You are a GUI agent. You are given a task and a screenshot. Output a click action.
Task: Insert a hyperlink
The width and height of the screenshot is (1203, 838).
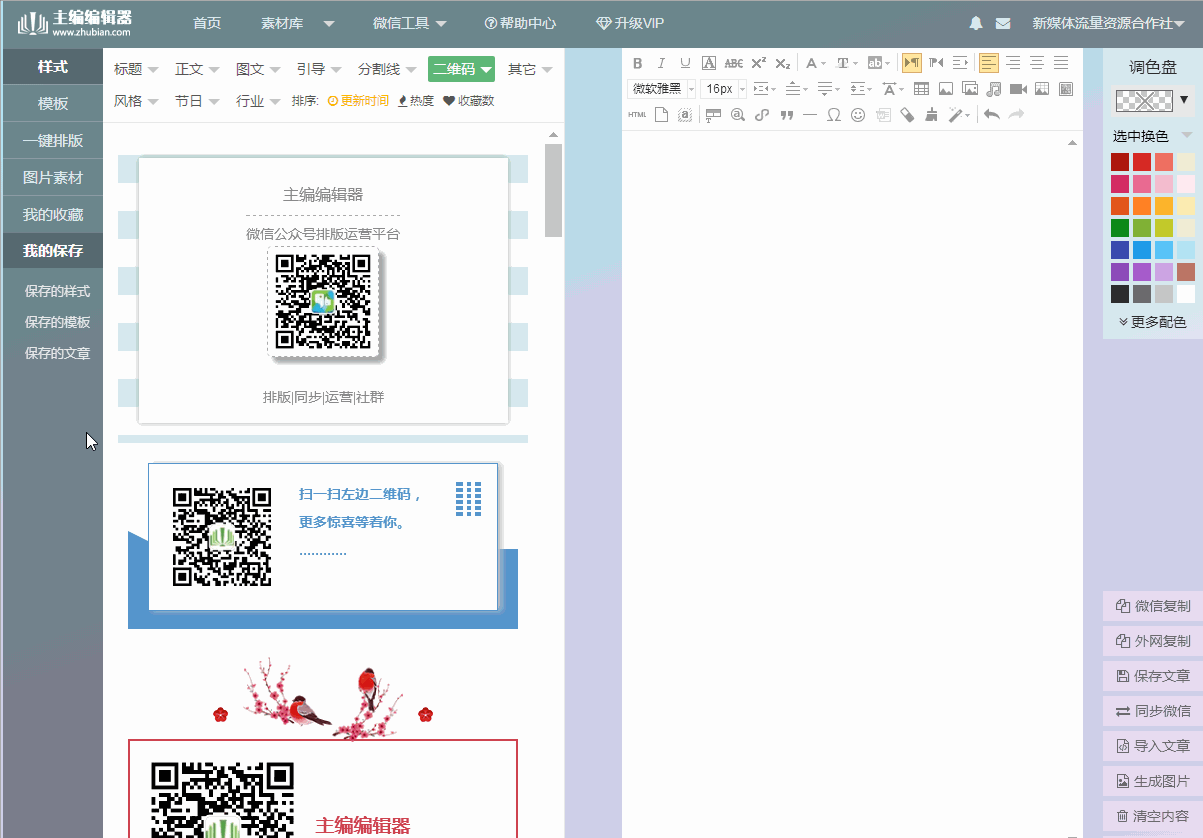click(x=762, y=115)
